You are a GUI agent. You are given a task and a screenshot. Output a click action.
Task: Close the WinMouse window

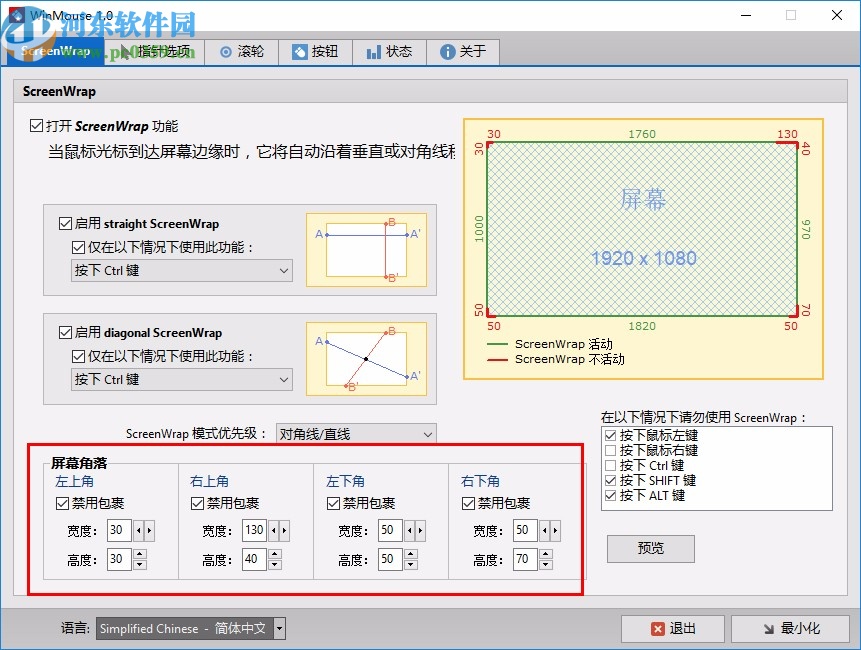point(837,15)
